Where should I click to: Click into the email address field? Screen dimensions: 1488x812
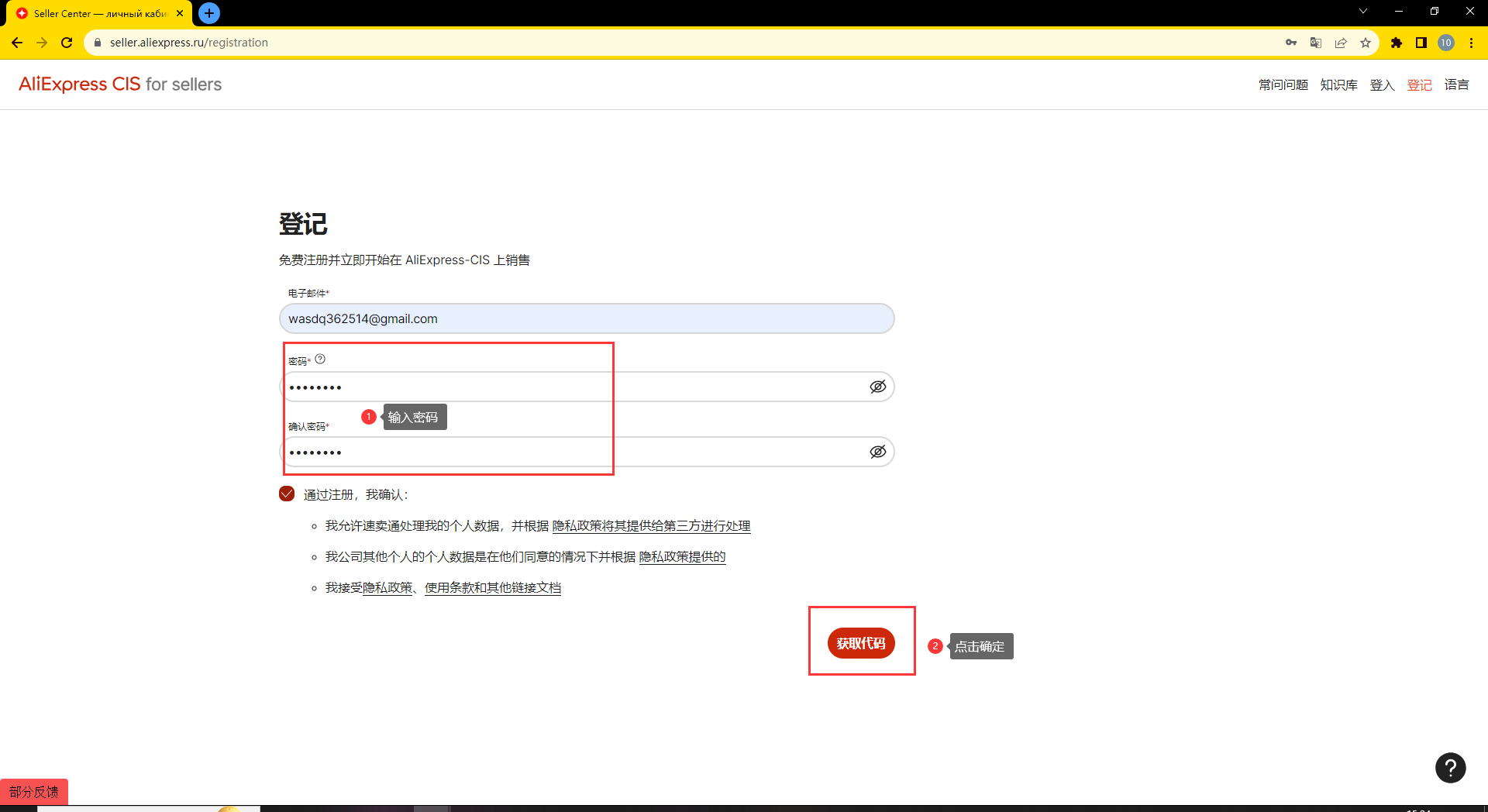point(587,318)
